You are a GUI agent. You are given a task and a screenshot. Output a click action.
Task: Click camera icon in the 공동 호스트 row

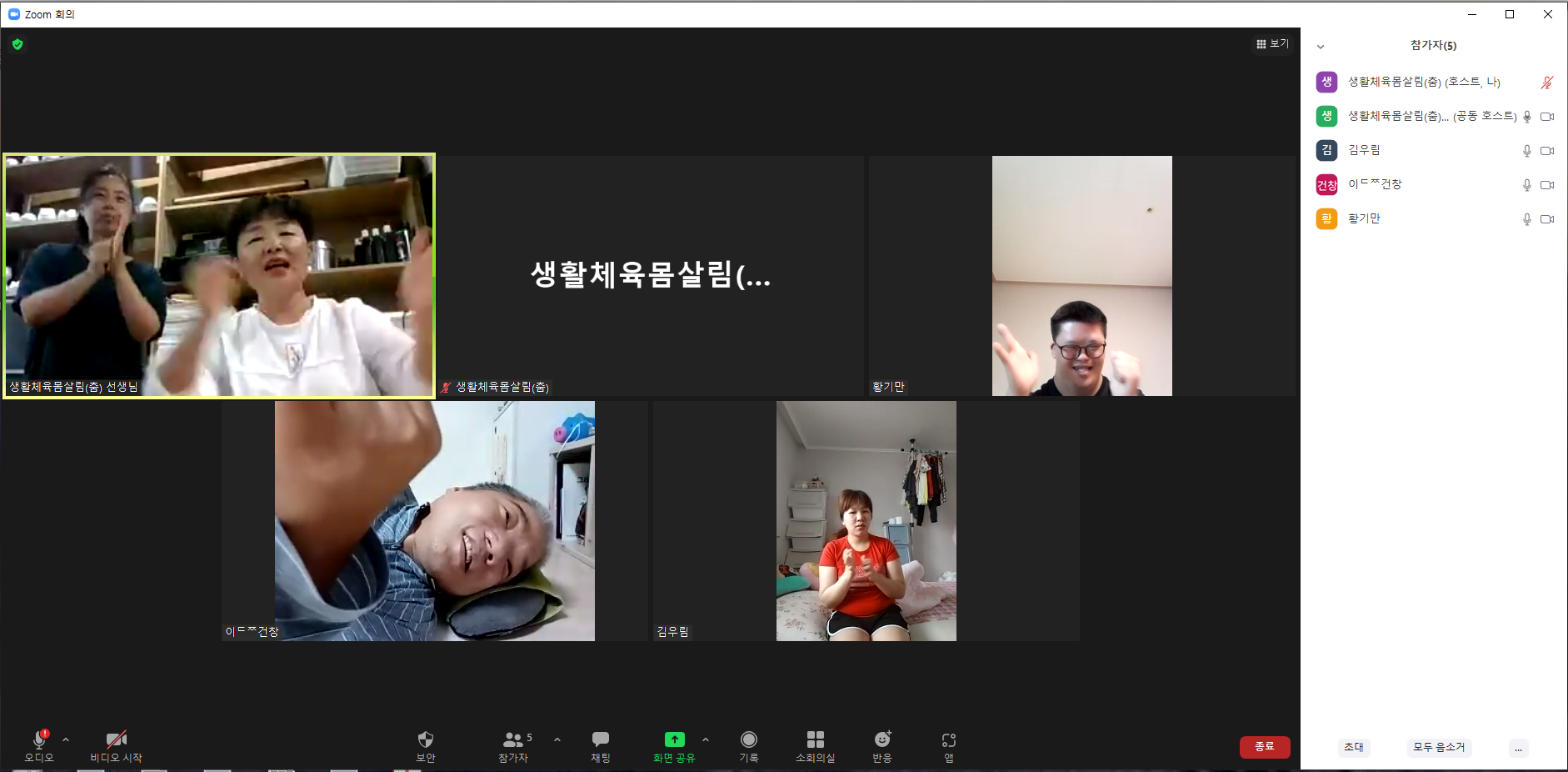pos(1547,117)
